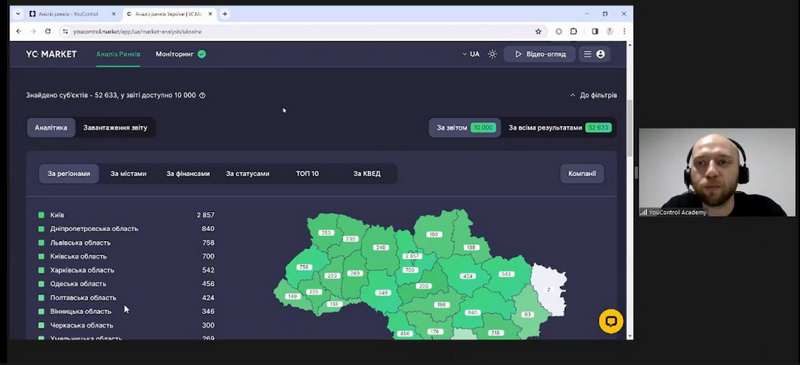Screen dimensions: 800x365
Task: Open the Chrome three-dot menu
Action: [624, 31]
